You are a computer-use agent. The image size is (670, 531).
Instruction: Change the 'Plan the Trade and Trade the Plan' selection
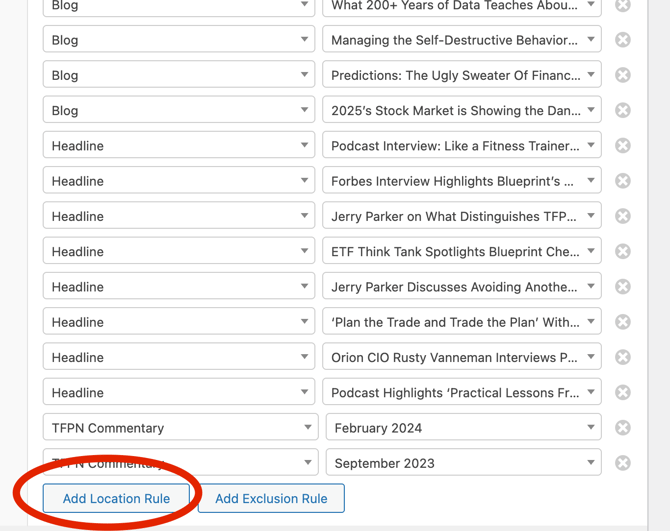461,322
